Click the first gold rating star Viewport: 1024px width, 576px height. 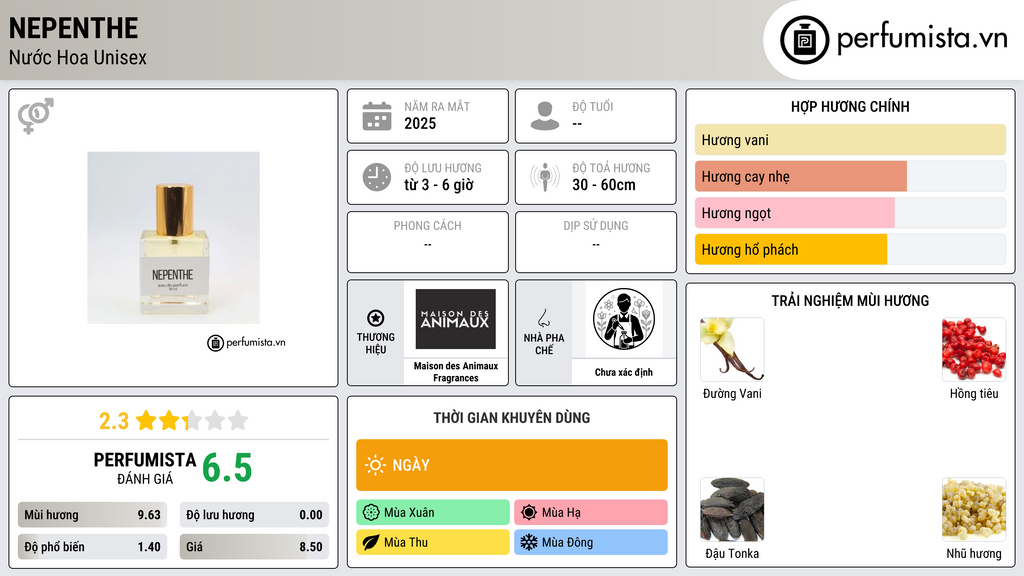pos(146,420)
